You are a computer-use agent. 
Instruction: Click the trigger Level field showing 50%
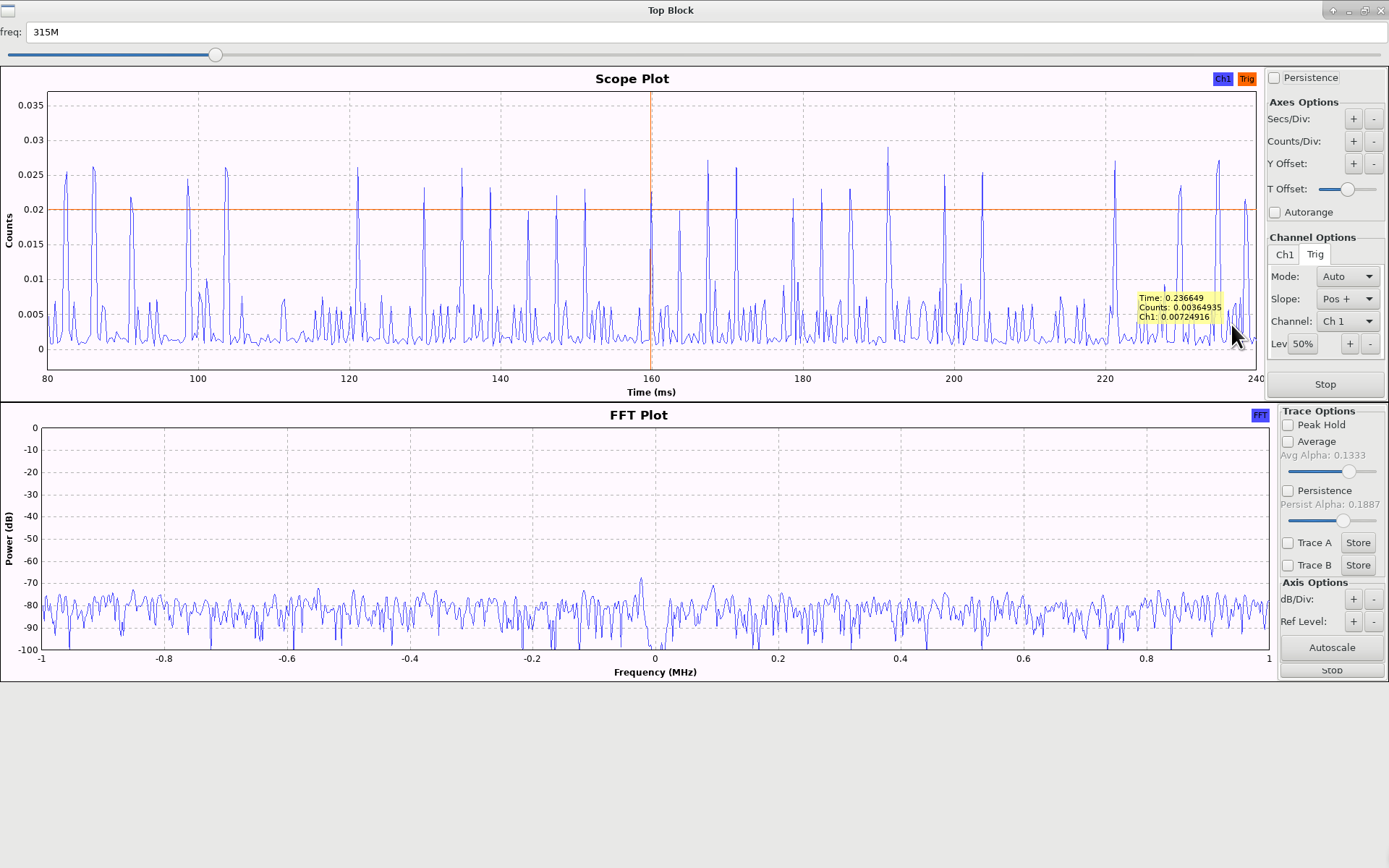pos(1302,344)
